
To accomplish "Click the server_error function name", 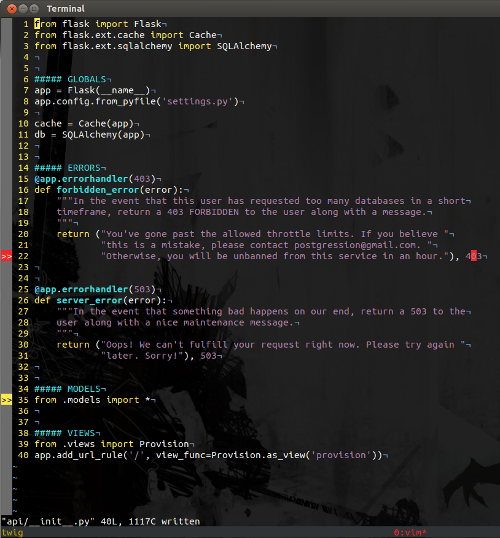I will (x=90, y=301).
